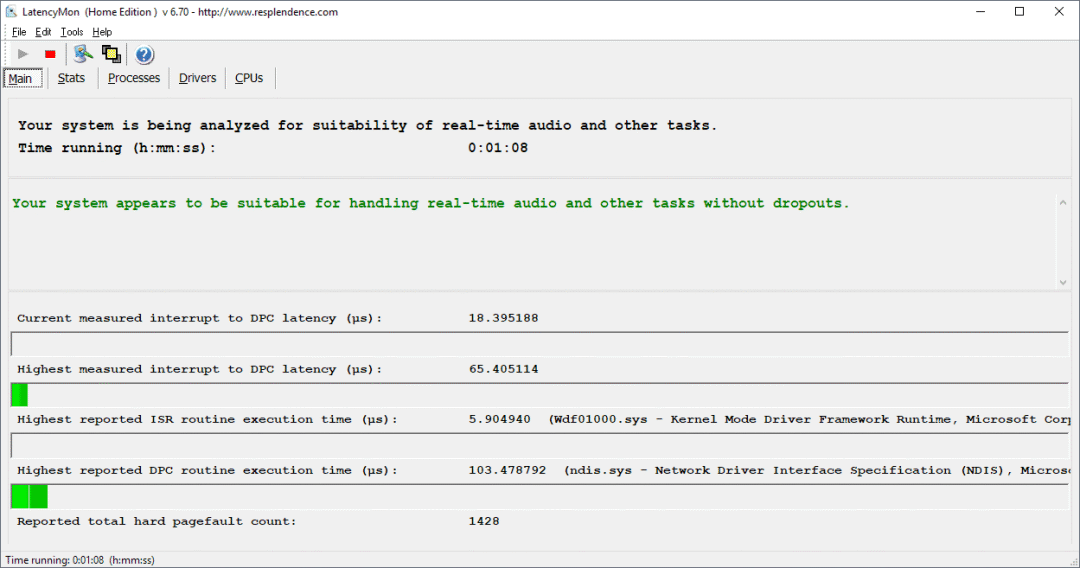Start the latency monitor with play icon
Viewport: 1080px width, 568px height.
click(x=23, y=54)
